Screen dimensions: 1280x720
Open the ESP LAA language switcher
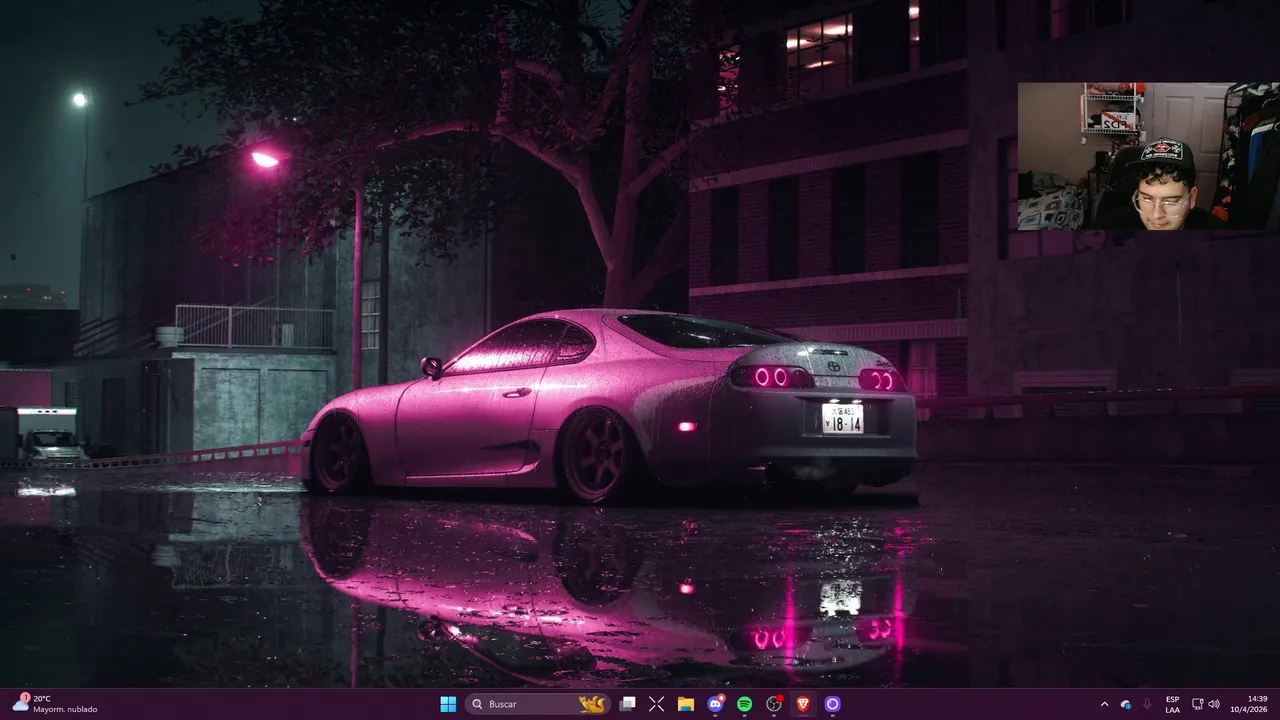[x=1172, y=704]
